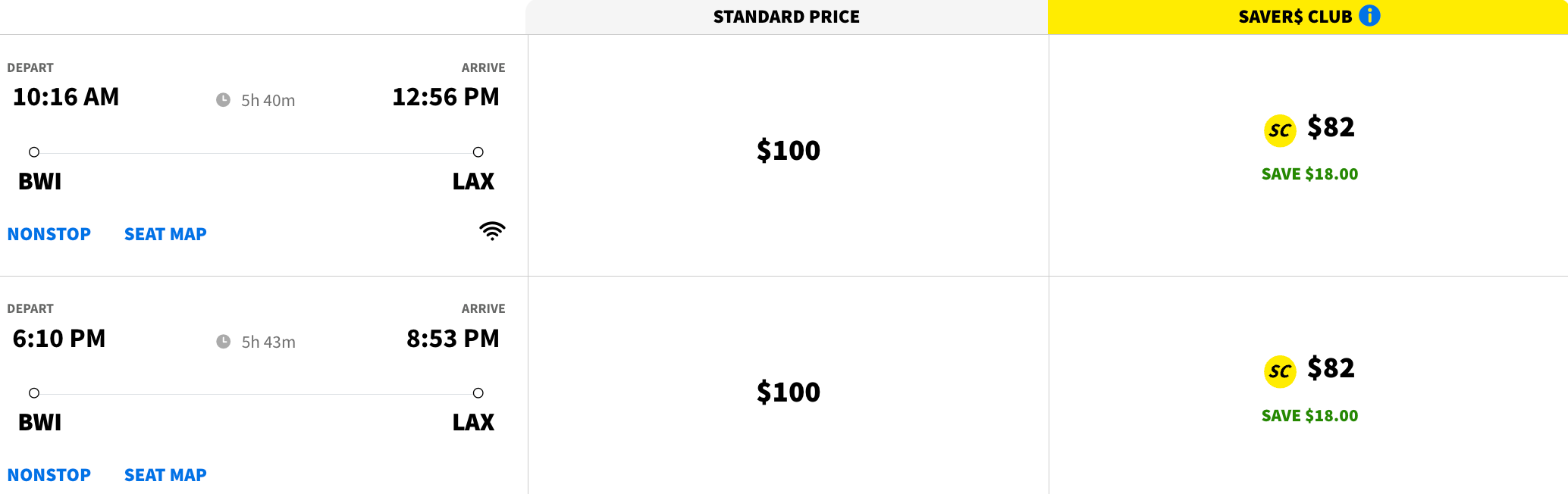Click the 12:56 PM arrival time
The width and height of the screenshot is (1568, 494).
click(x=445, y=97)
